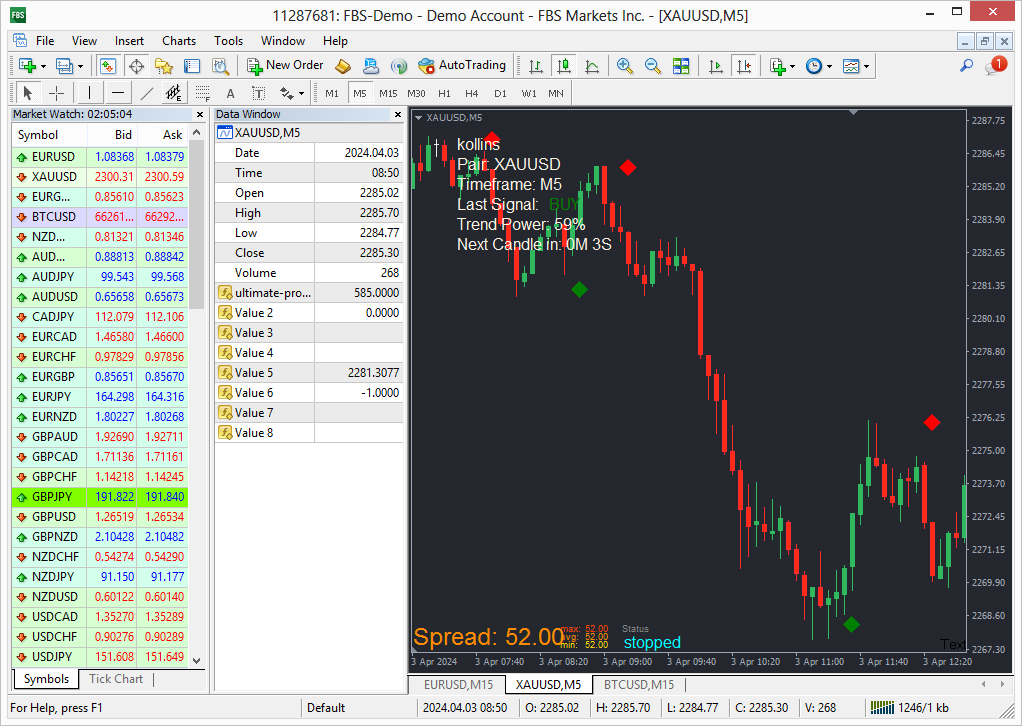Open the notifications chat bubble icon
Screen dimensions: 1022x726
[x=995, y=65]
